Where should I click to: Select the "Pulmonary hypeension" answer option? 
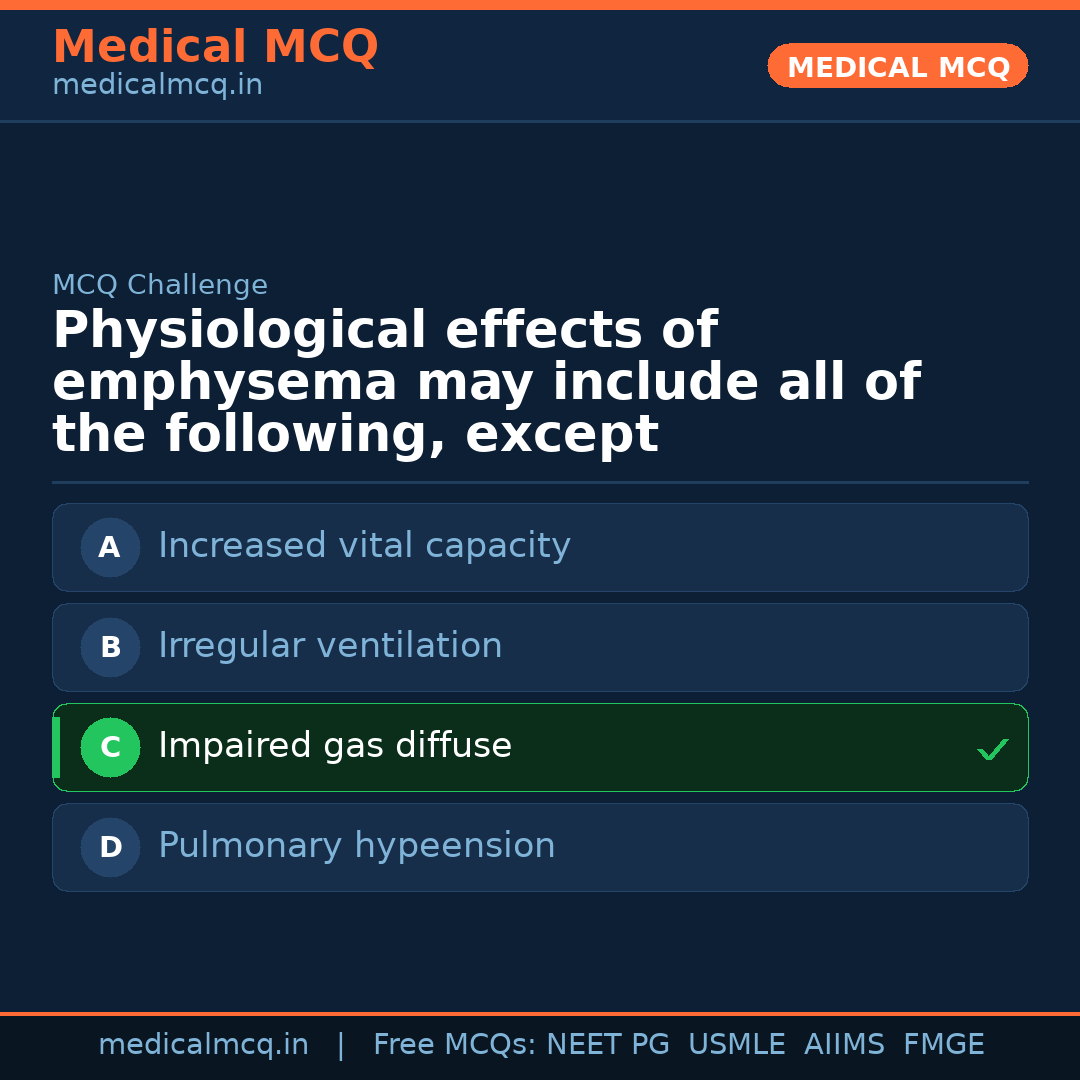coord(356,846)
